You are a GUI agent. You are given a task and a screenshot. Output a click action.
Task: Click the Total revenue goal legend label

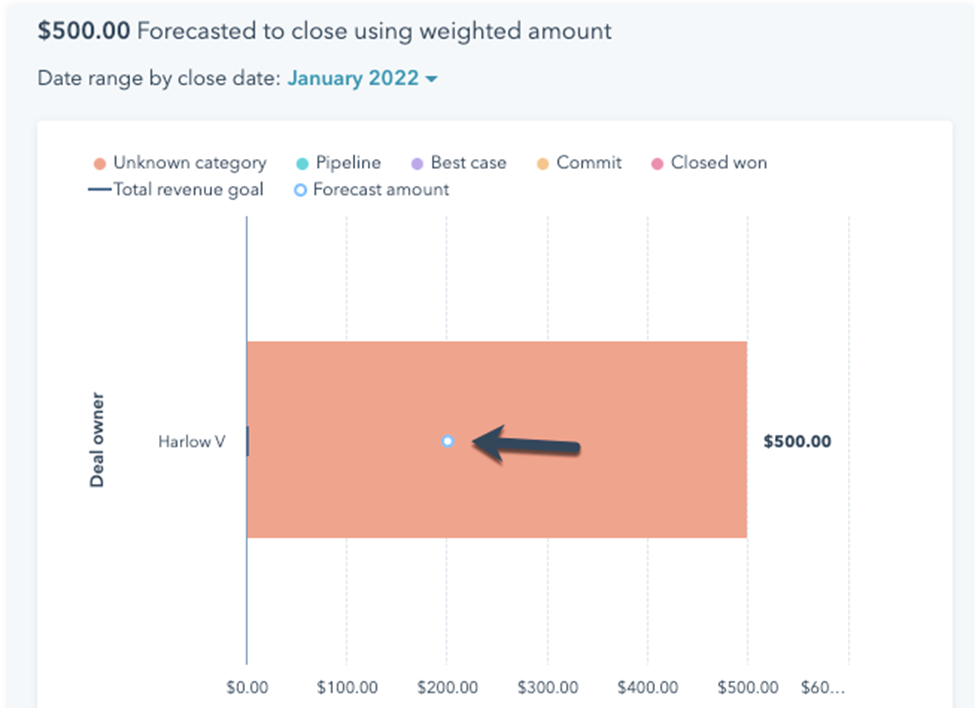(188, 189)
